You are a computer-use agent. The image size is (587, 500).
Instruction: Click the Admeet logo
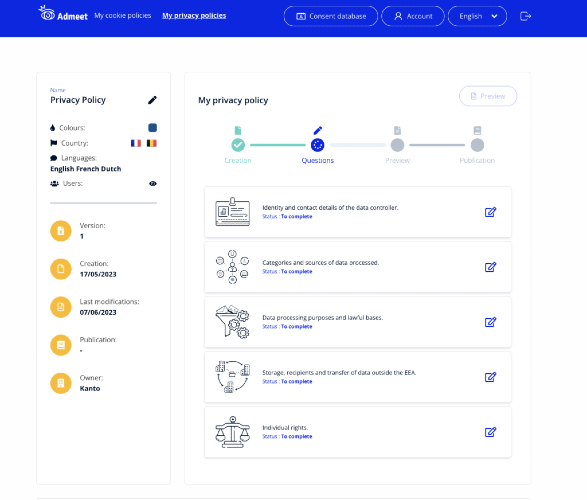[x=63, y=14]
